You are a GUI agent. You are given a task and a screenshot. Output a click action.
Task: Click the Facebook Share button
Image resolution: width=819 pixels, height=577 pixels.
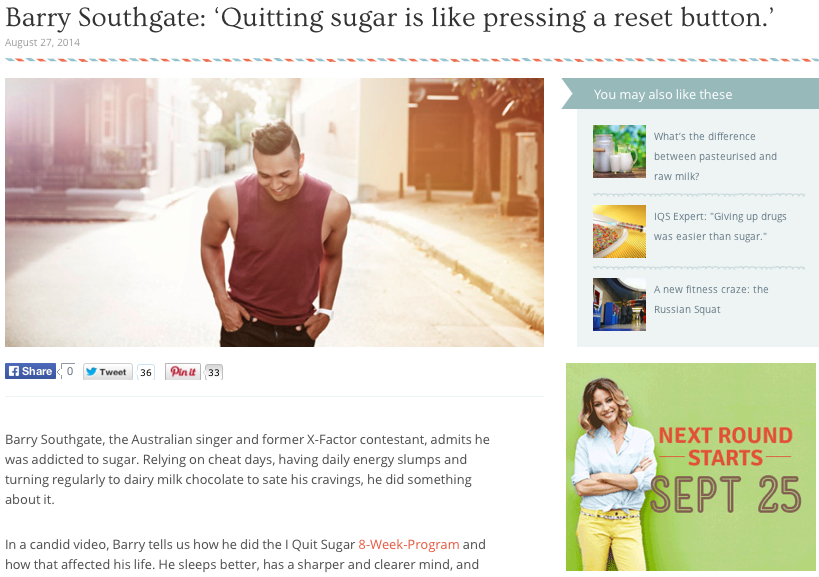[x=30, y=371]
